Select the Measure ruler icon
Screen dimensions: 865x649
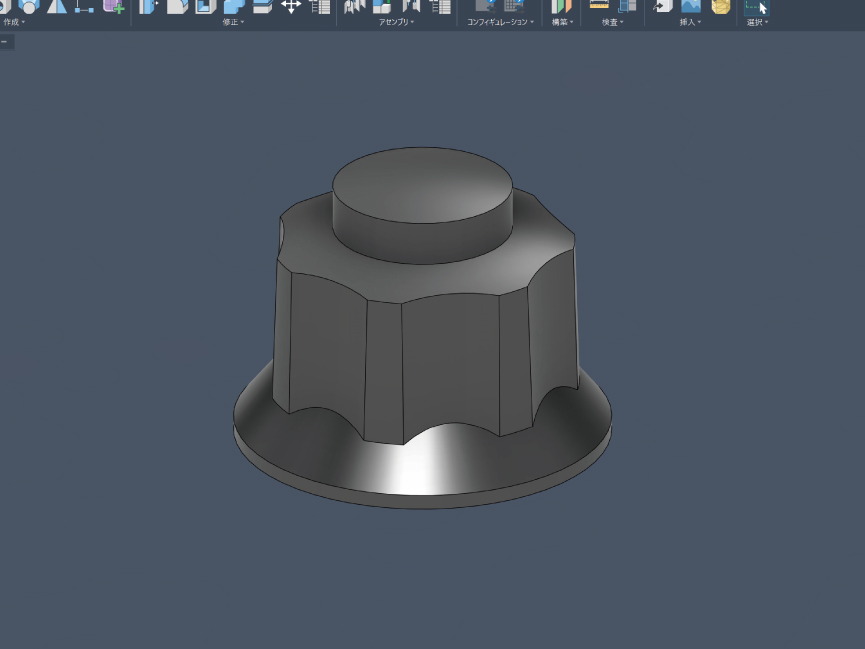599,6
